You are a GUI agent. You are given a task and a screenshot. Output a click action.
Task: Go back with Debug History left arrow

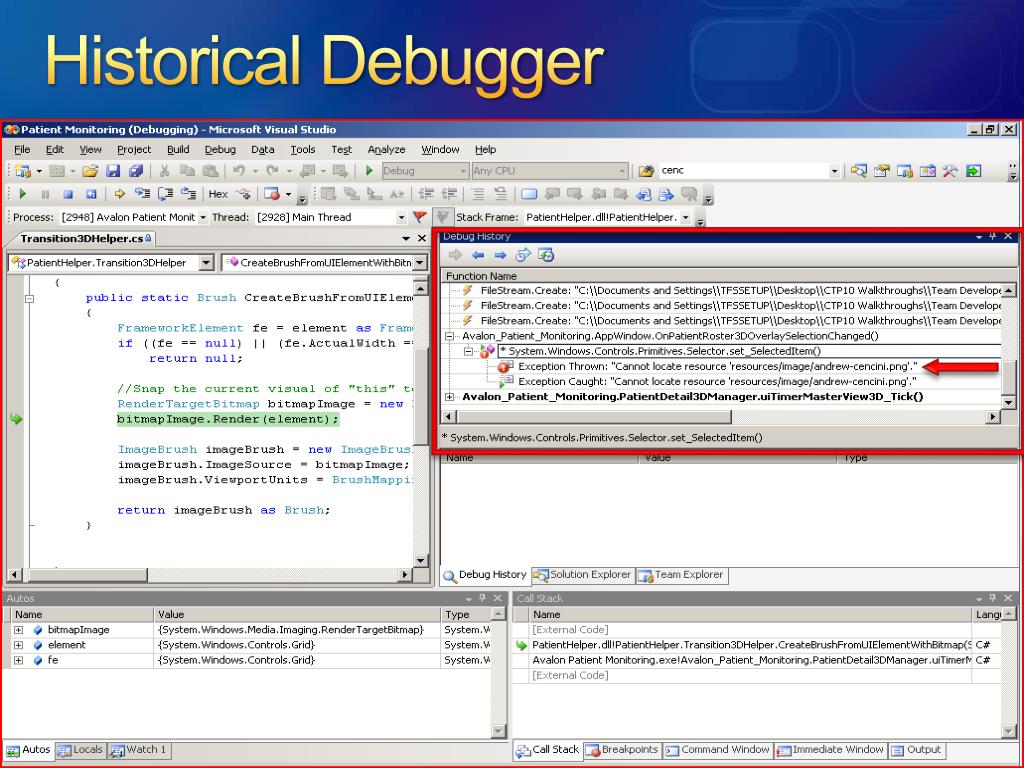(478, 255)
